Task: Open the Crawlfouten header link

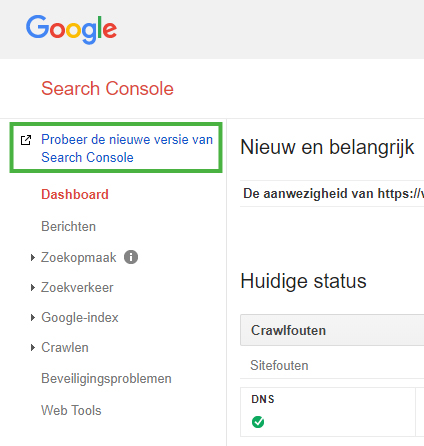Action: click(x=288, y=330)
